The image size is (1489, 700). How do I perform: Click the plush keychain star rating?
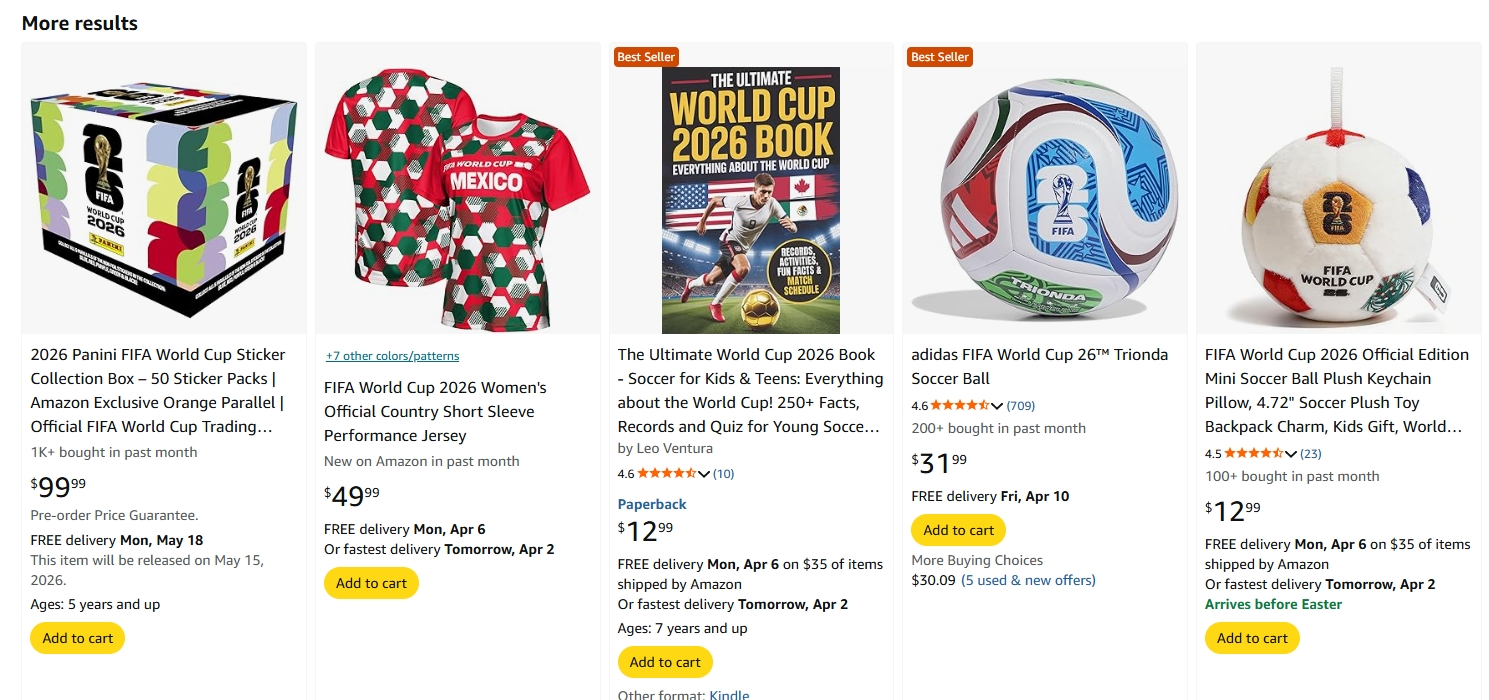1252,453
